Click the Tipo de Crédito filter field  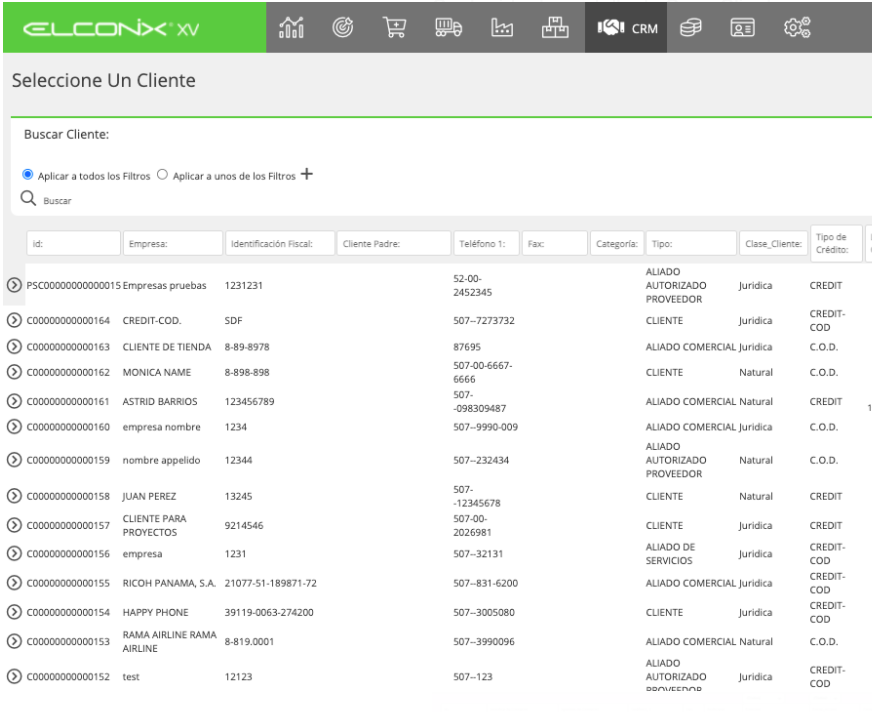tap(836, 243)
